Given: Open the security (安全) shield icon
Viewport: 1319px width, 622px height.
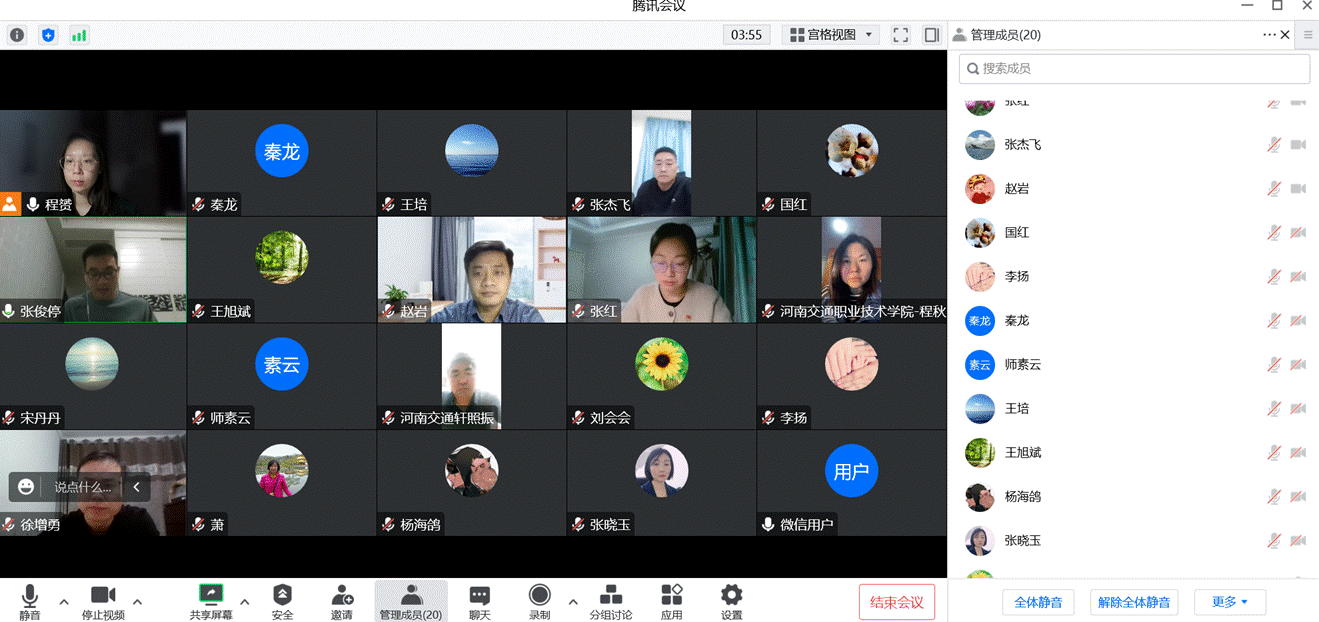Looking at the screenshot, I should click(x=282, y=596).
